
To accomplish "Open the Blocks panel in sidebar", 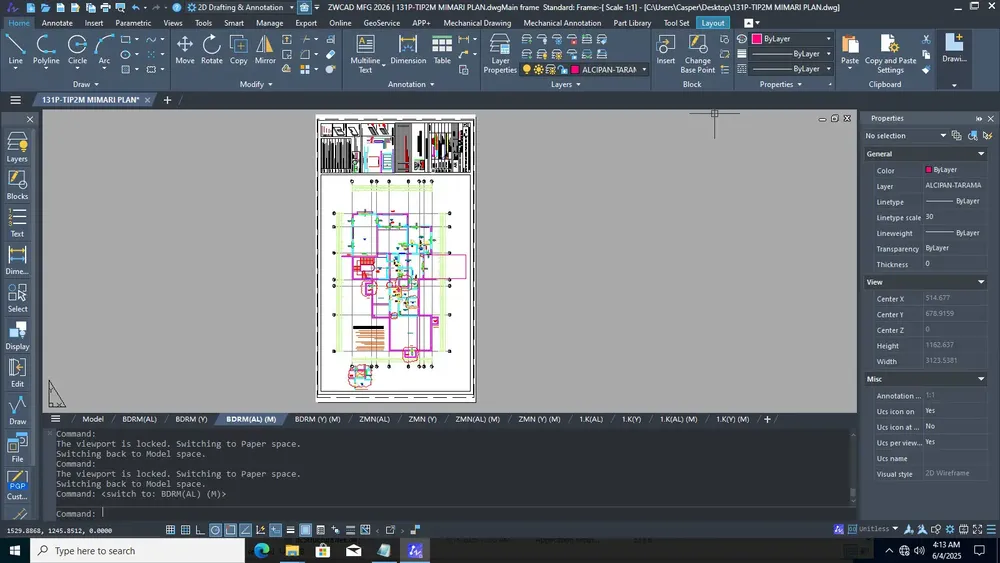I will tap(17, 186).
